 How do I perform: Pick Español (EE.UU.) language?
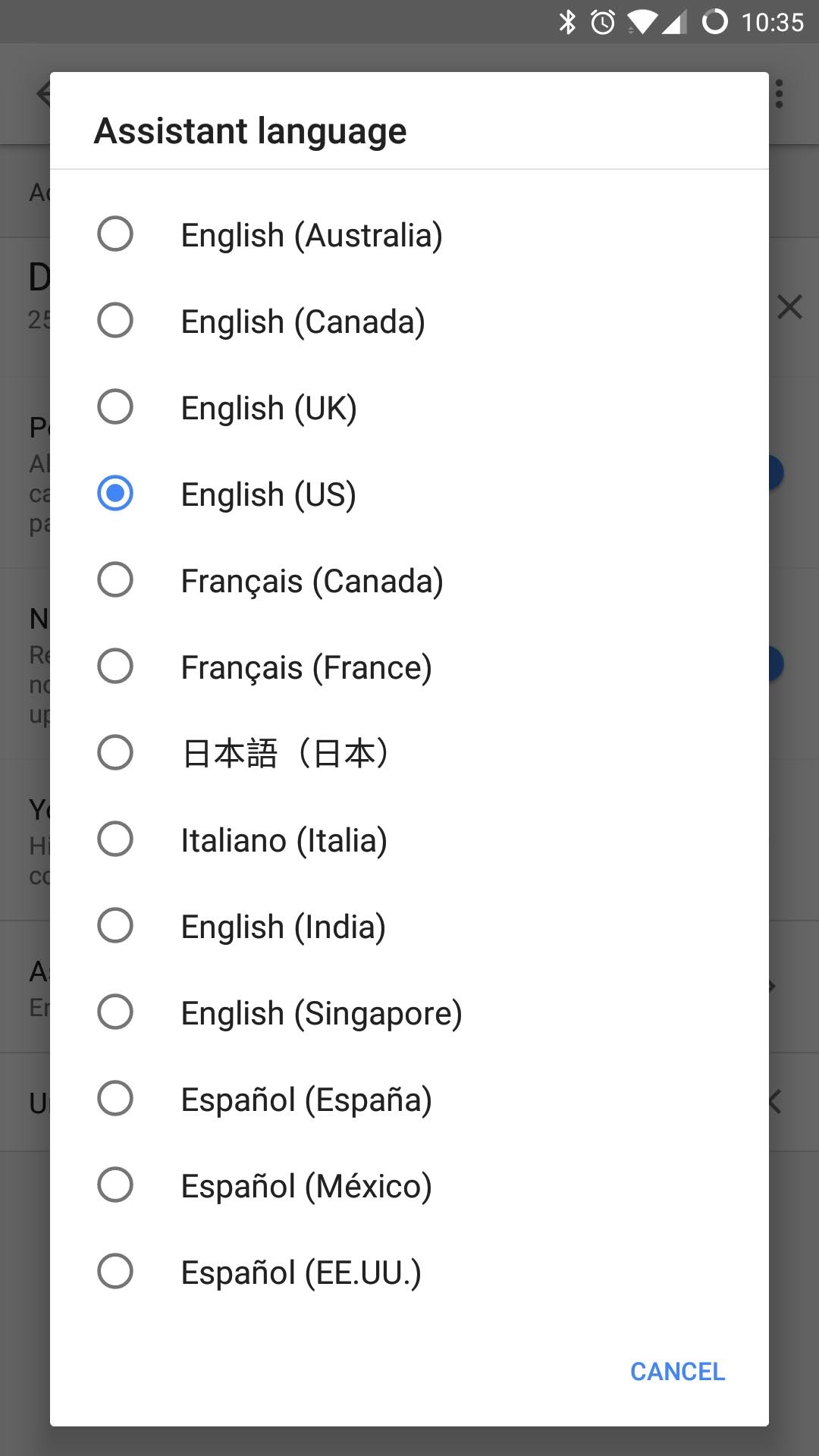115,1272
